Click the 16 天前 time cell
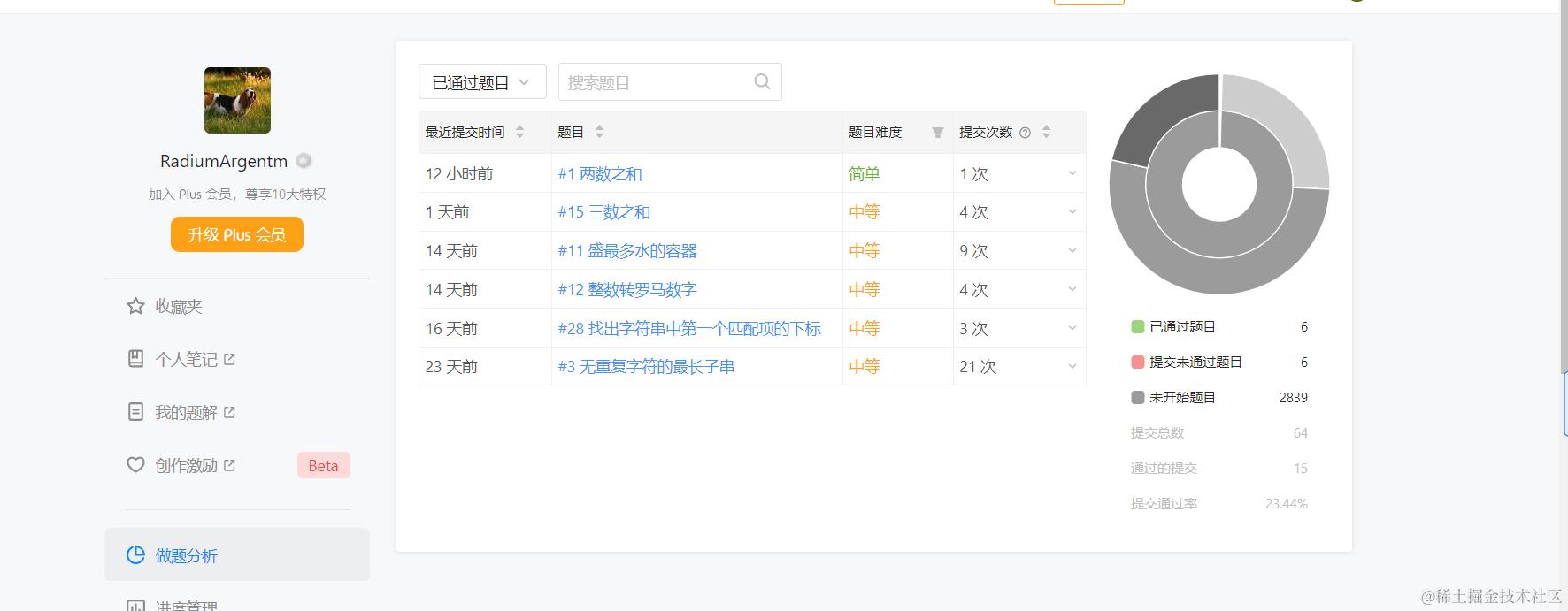1568x611 pixels. tap(451, 328)
